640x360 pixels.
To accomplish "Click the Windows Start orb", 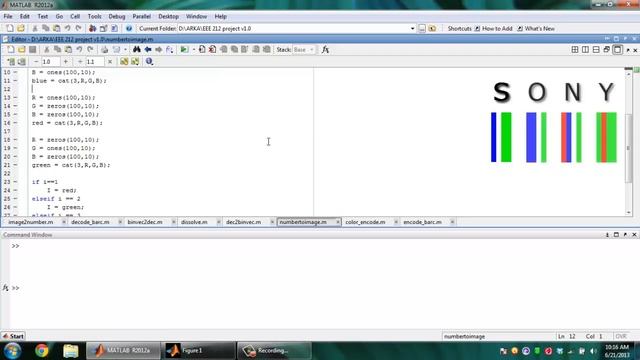I will tap(13, 351).
